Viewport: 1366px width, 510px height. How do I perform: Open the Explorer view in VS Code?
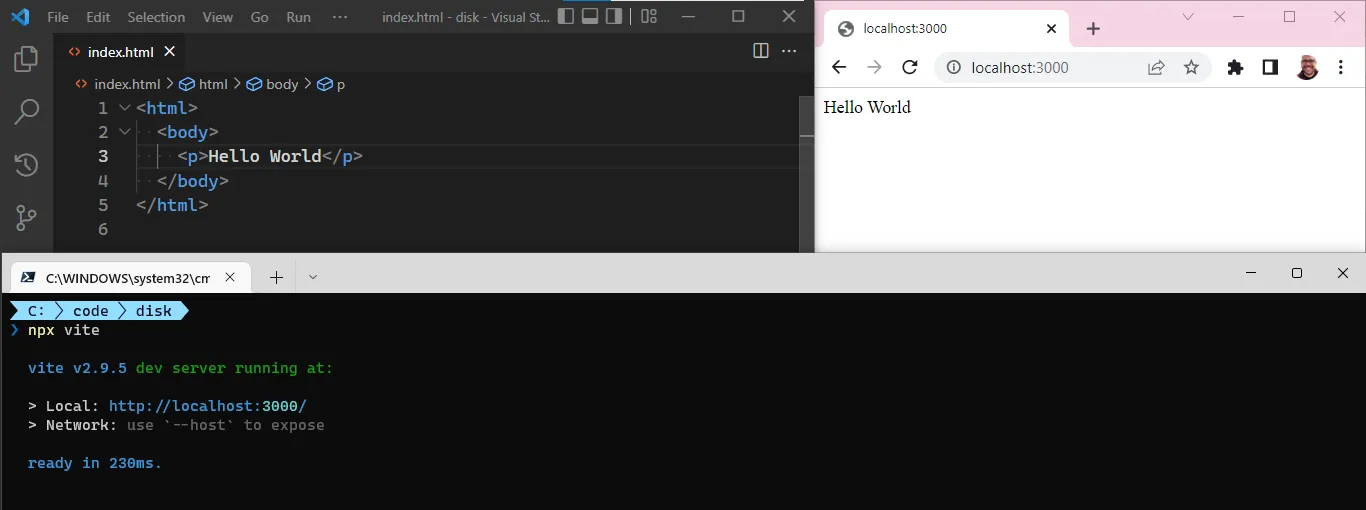(26, 59)
